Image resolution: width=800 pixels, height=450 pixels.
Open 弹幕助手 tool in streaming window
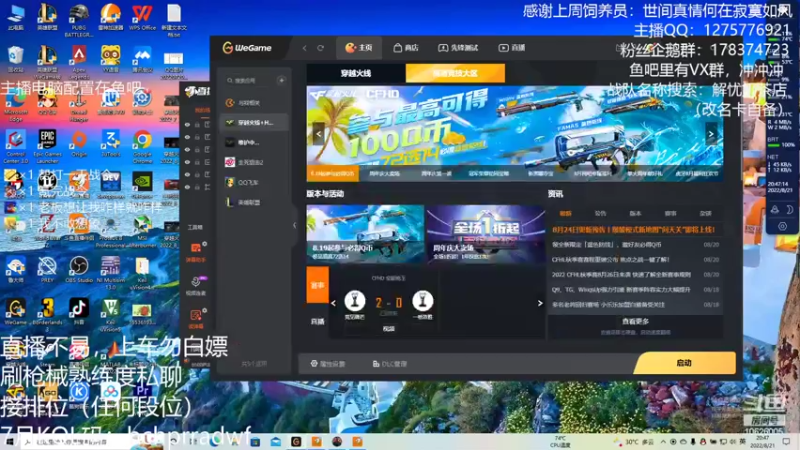(x=196, y=252)
